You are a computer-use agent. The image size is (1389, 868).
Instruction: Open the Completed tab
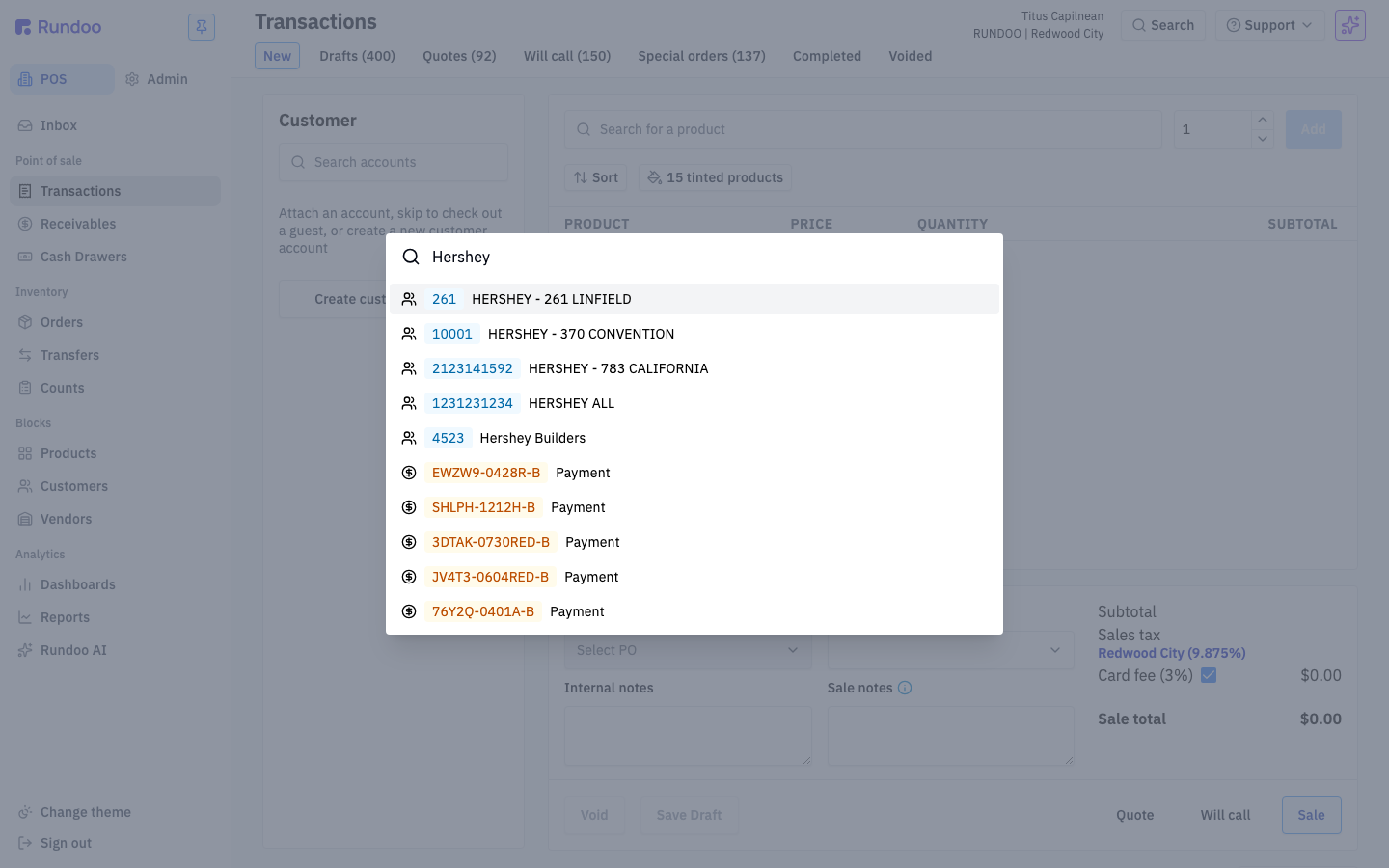tap(827, 56)
